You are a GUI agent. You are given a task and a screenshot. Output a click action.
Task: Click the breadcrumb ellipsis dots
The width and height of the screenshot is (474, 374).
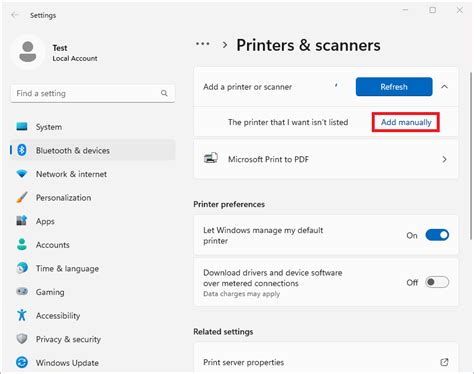tap(203, 44)
